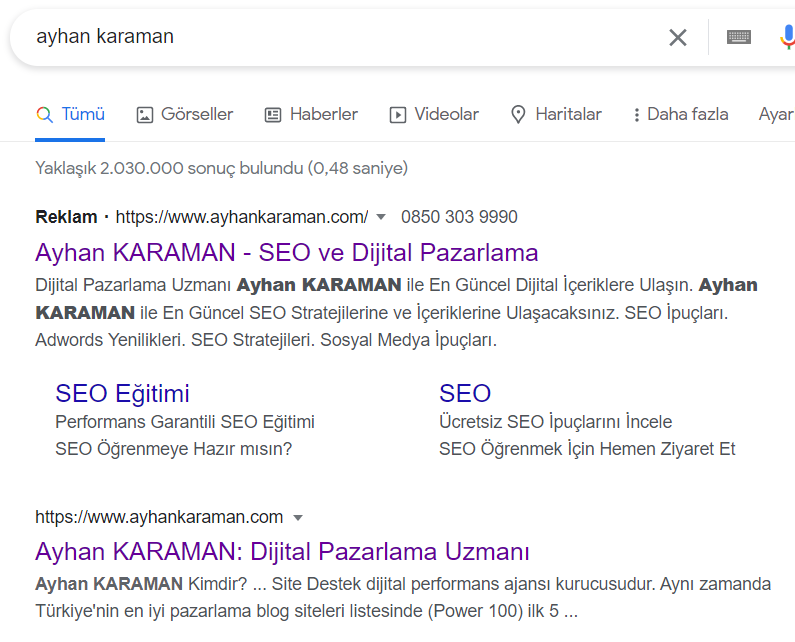
Task: Click 'SEO Öğrenmeye Hazır mısın?' text
Action: tap(173, 449)
